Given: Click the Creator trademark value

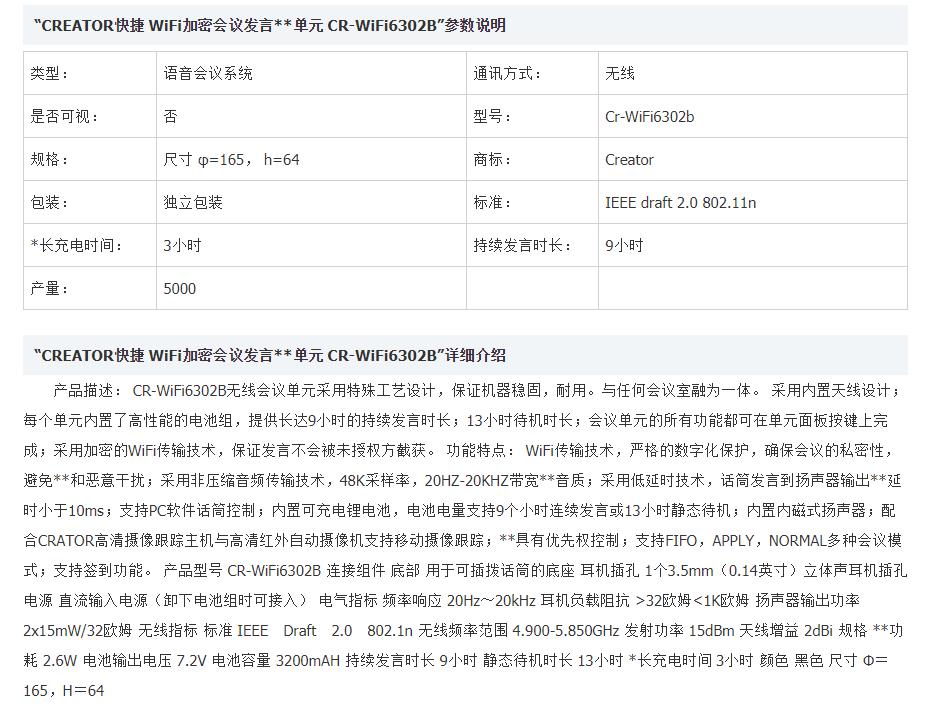Looking at the screenshot, I should 629,160.
